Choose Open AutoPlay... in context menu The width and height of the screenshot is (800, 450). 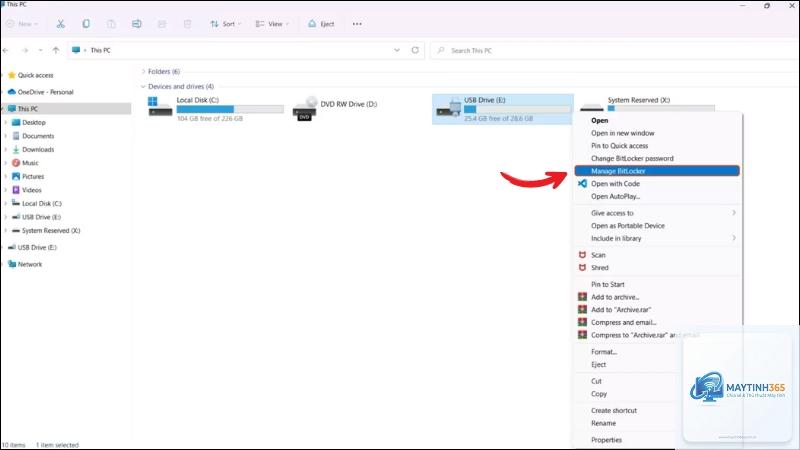(615, 196)
